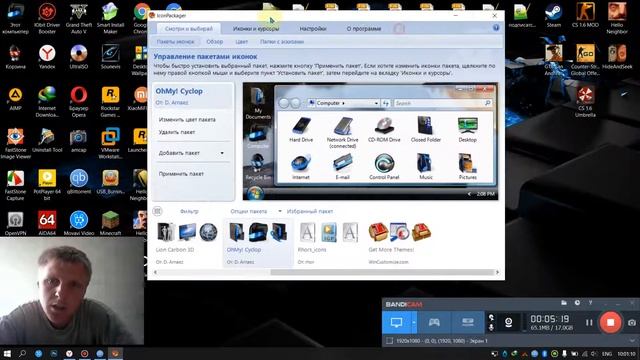Select the UltraISO desktop icon
The image size is (640, 360).
[79, 57]
